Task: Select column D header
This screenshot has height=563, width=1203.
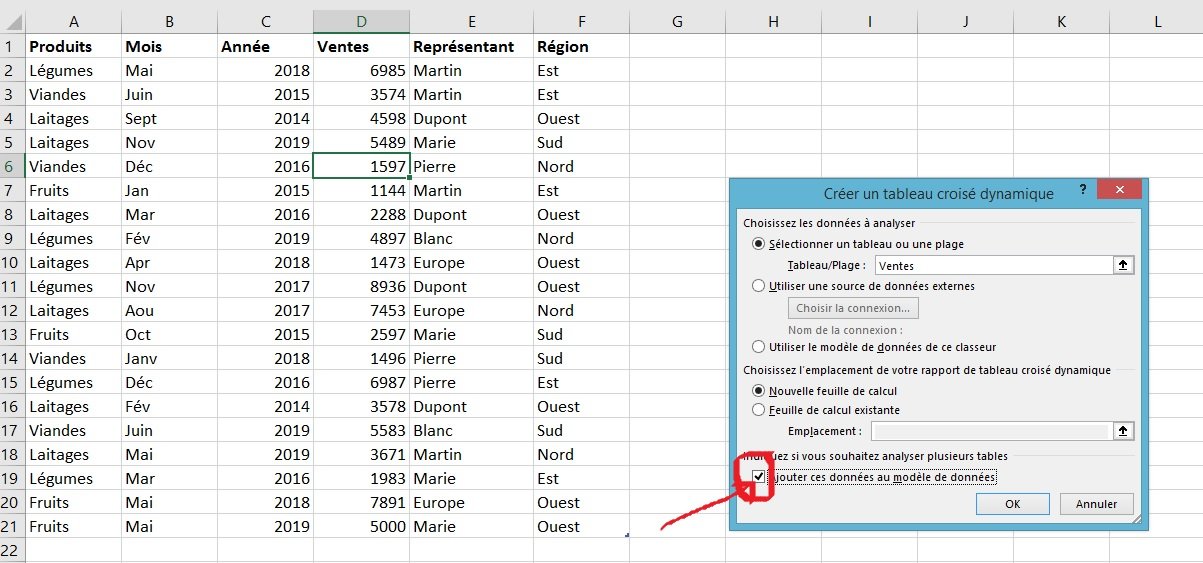Action: (361, 21)
